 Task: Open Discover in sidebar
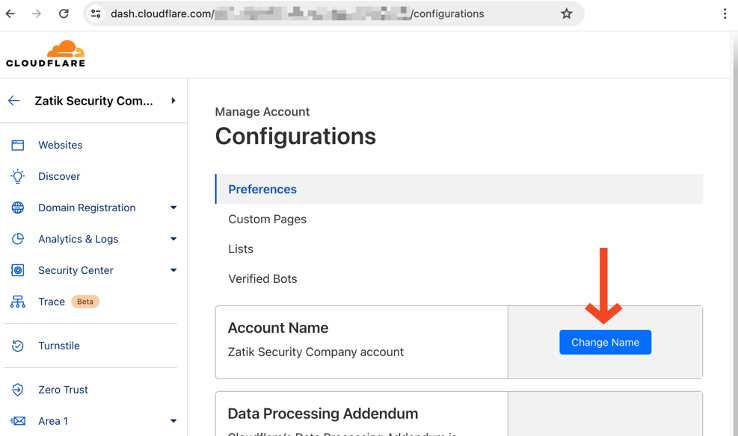(x=59, y=176)
